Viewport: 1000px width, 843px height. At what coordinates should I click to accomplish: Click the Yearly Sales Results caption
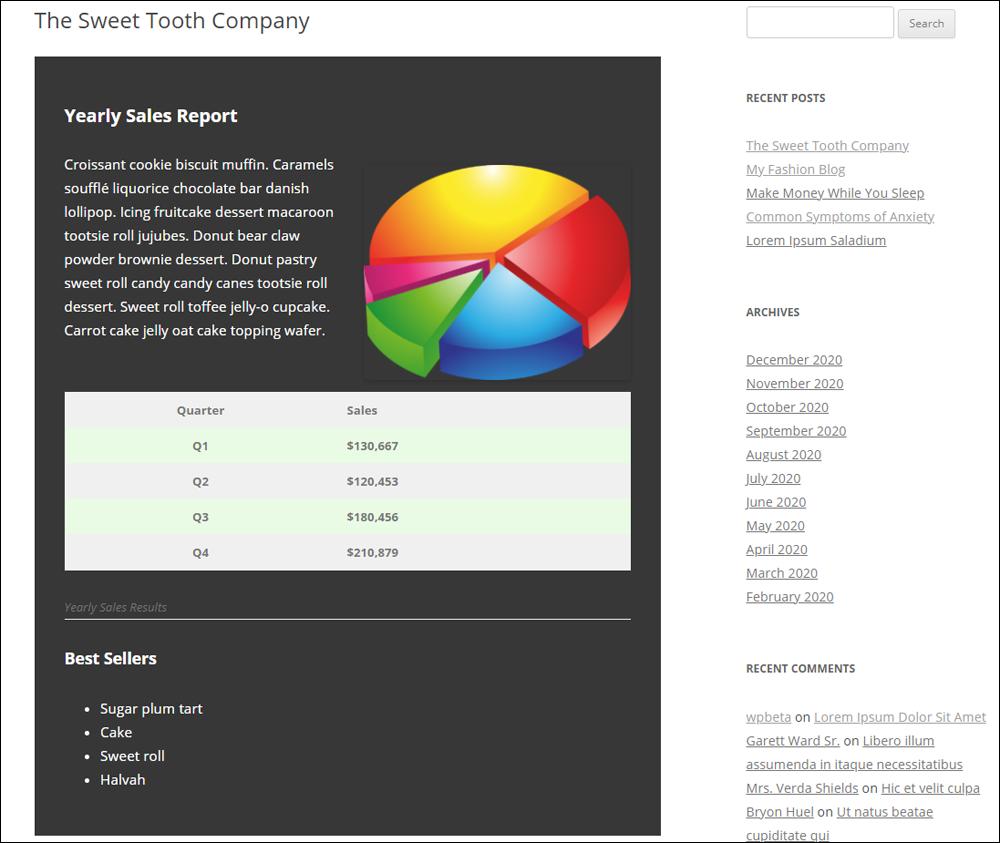(x=115, y=607)
